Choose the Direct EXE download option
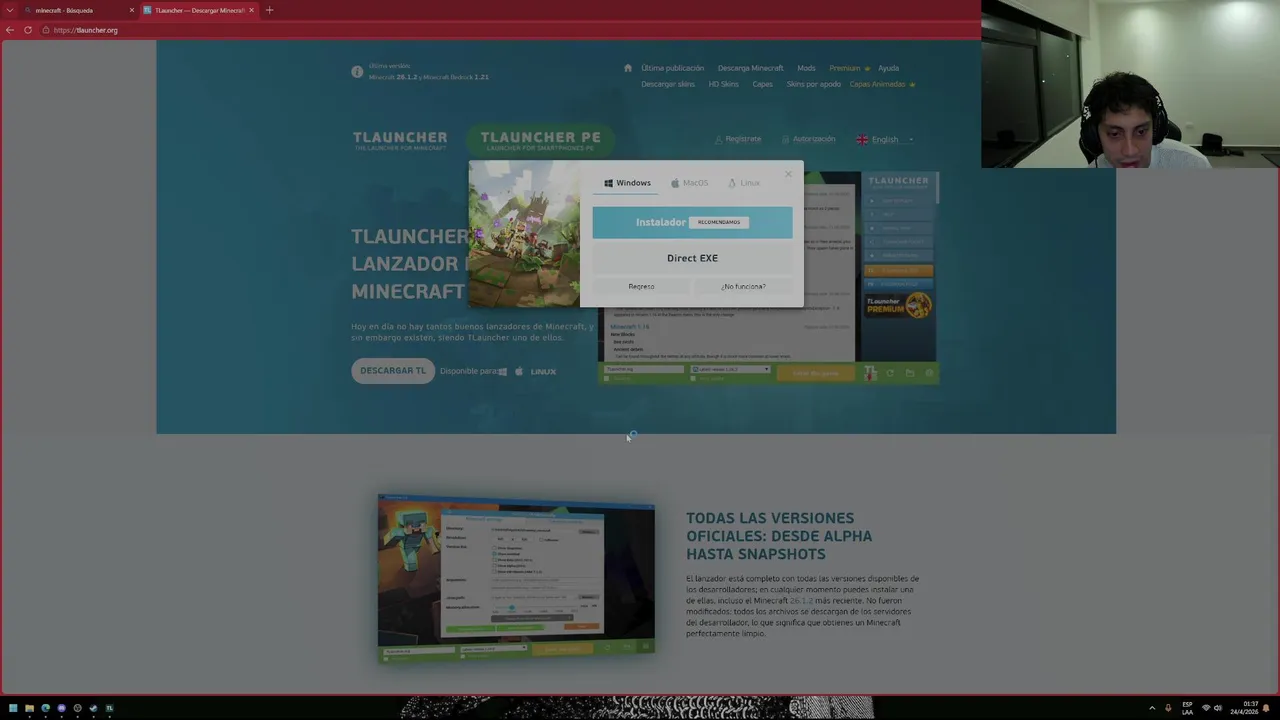The width and height of the screenshot is (1280, 720). click(692, 258)
